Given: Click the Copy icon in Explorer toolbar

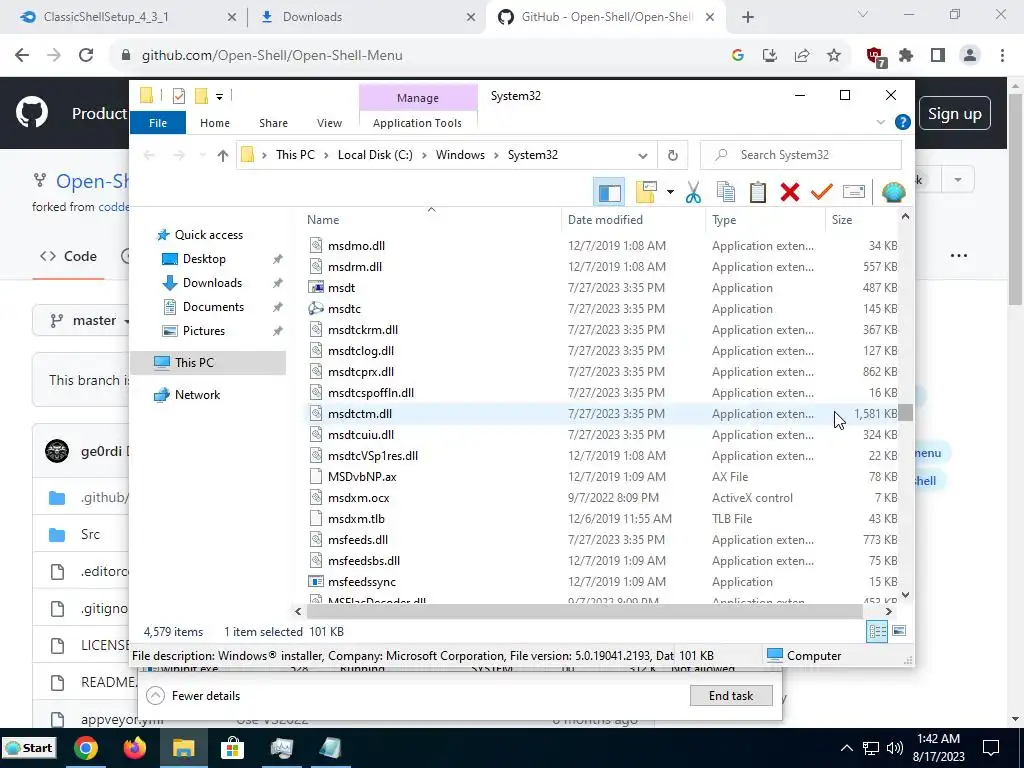Looking at the screenshot, I should click(x=726, y=192).
